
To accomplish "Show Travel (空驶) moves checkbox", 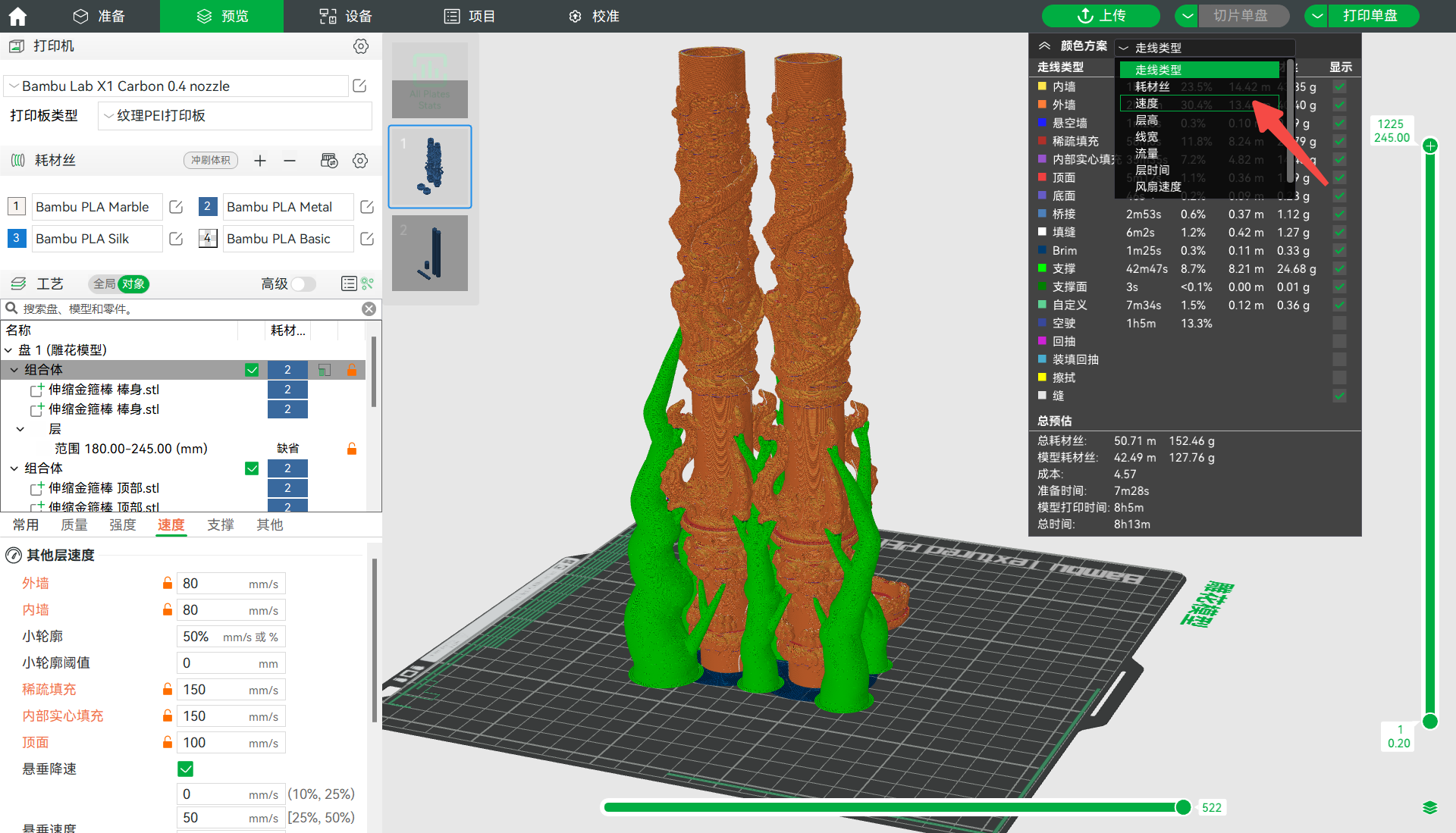I will tap(1340, 323).
